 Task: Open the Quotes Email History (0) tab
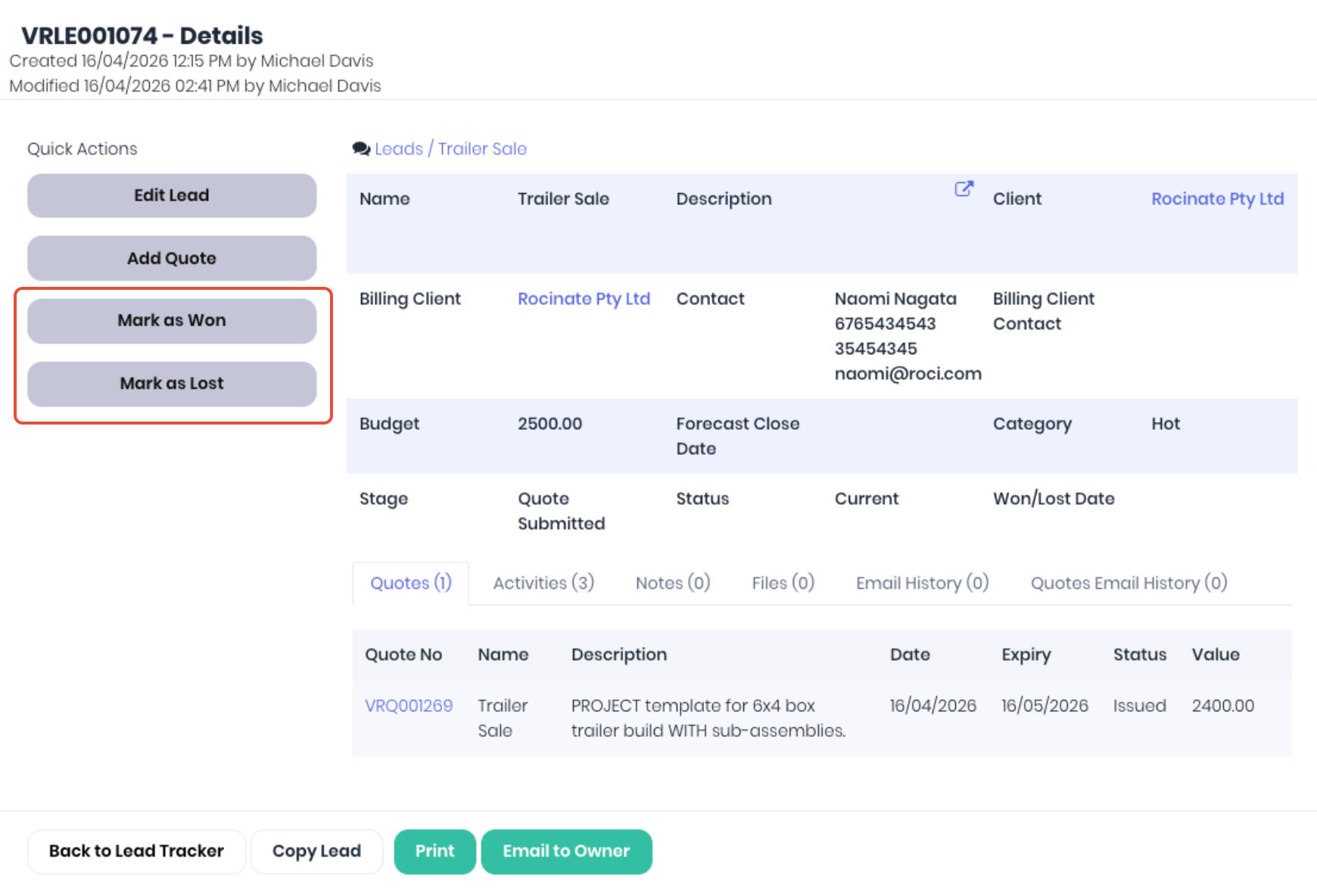coord(1129,583)
